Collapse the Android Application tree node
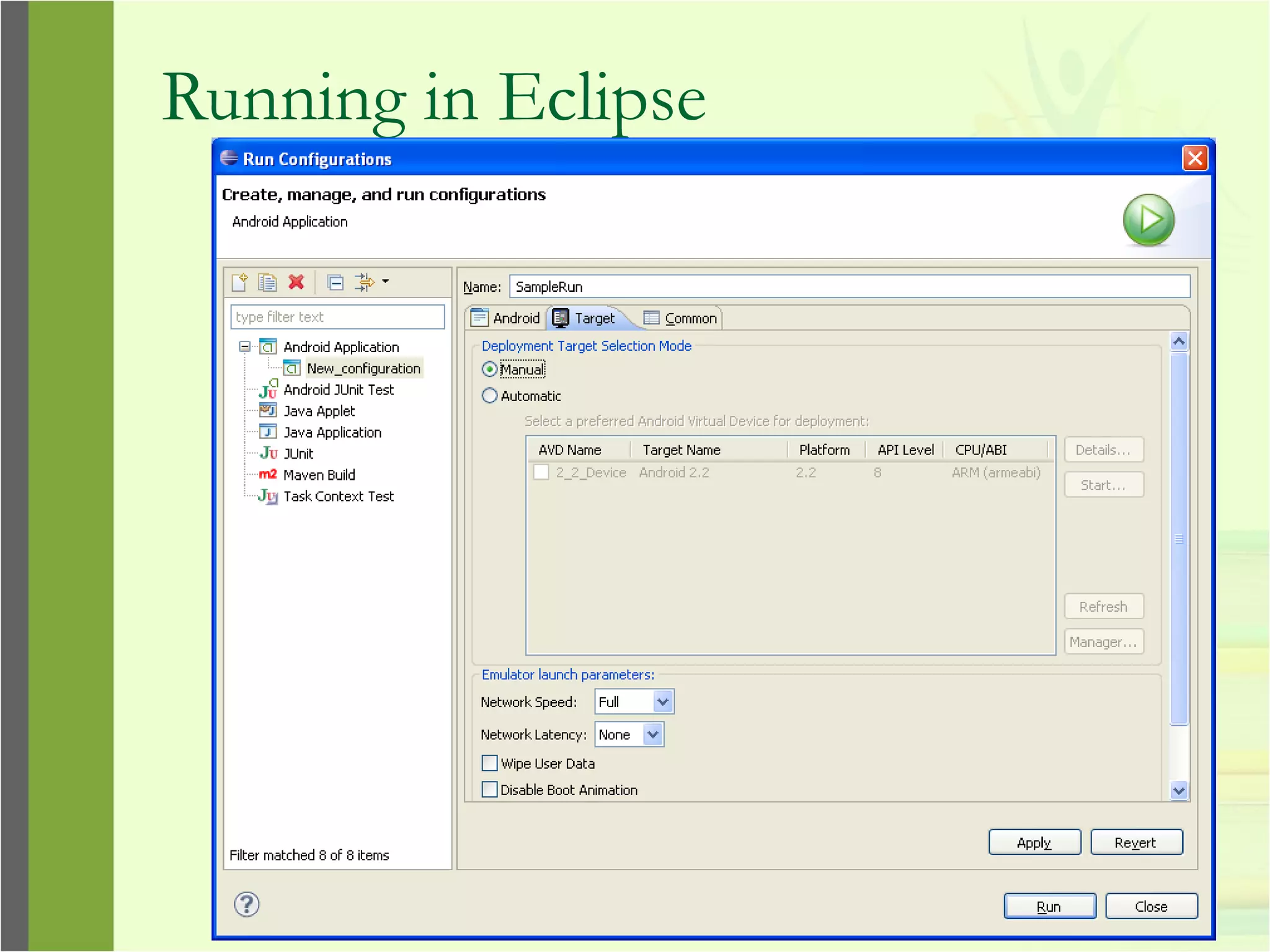The image size is (1270, 952). coord(245,346)
